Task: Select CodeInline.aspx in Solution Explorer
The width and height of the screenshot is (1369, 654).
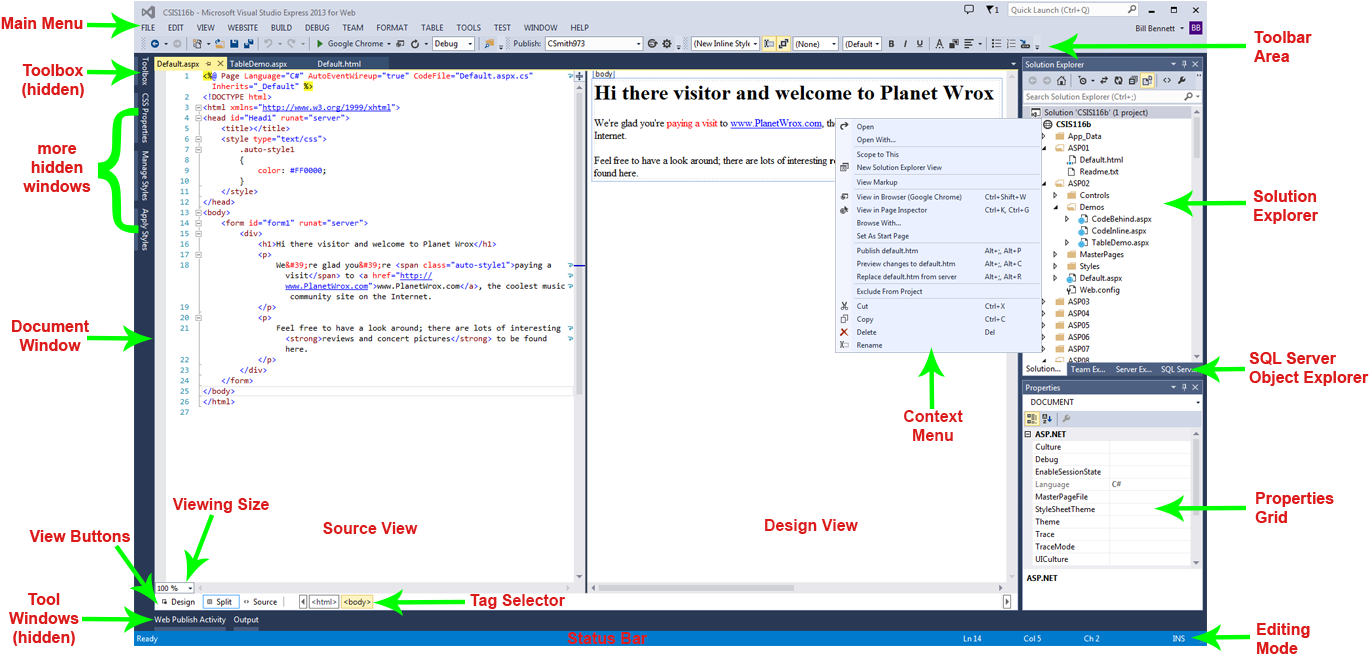Action: 1121,230
